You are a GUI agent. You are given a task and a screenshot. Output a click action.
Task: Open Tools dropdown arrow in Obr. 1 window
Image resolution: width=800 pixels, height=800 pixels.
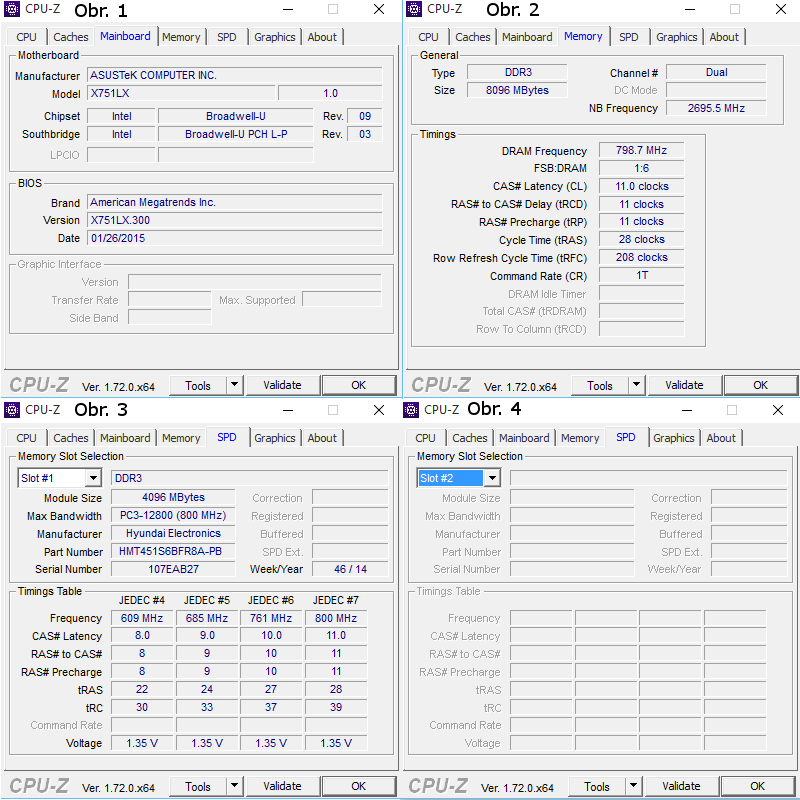[x=234, y=385]
